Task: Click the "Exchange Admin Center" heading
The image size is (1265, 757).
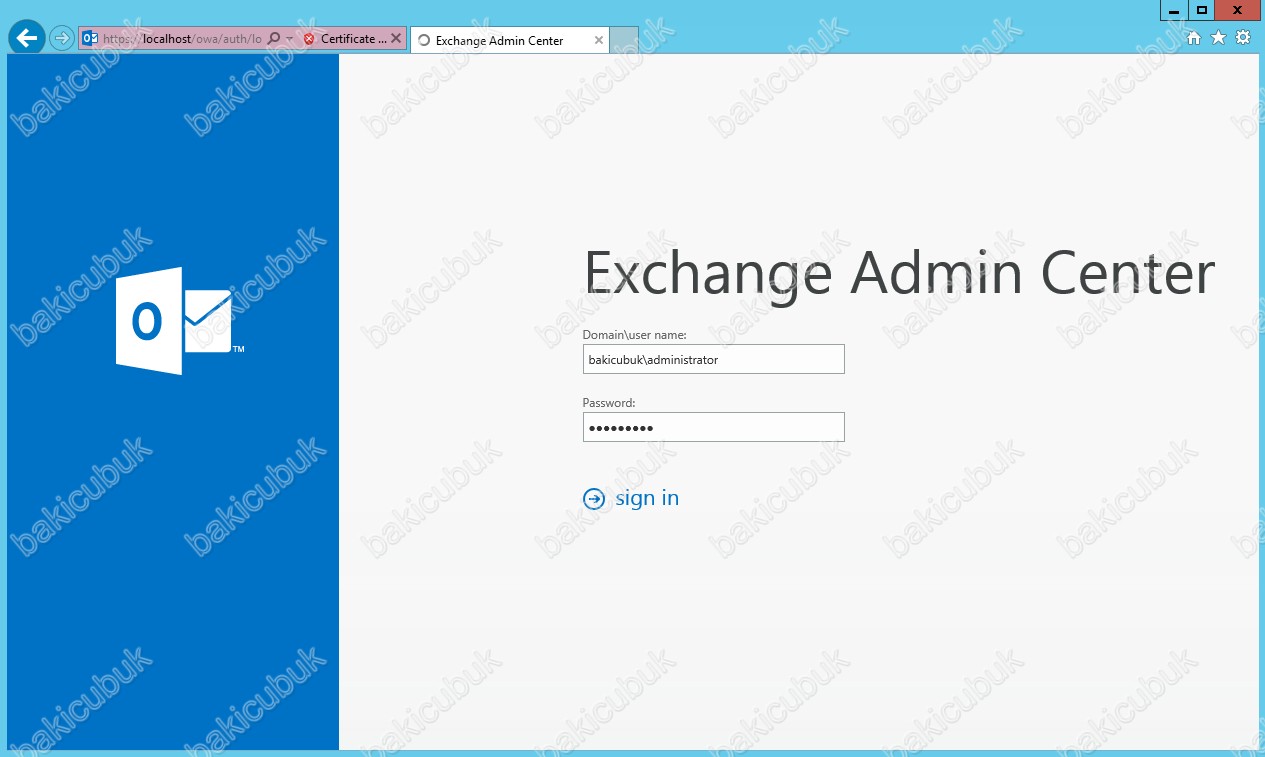Action: (x=899, y=272)
